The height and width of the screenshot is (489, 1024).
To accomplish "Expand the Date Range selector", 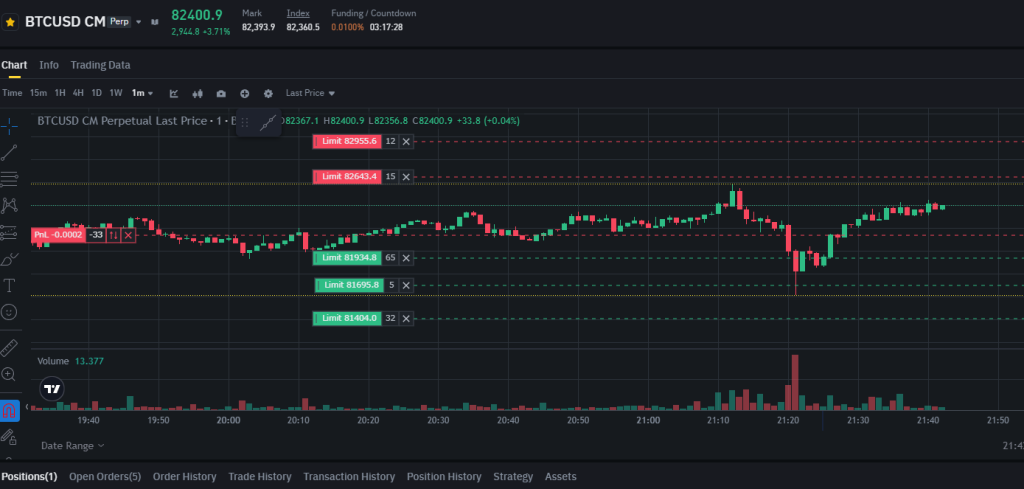I will click(x=72, y=445).
